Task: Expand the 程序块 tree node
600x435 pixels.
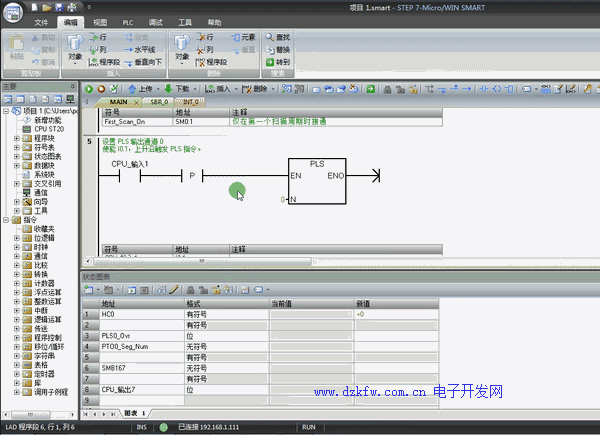Action: [x=16, y=138]
